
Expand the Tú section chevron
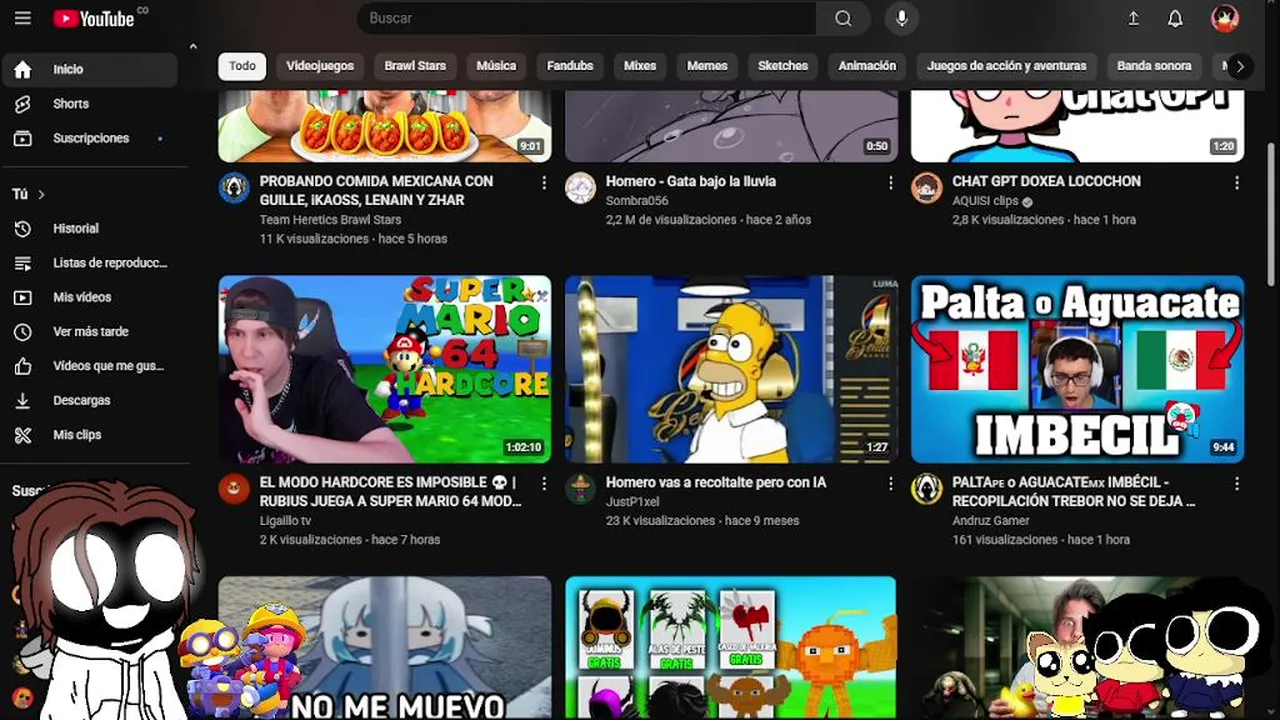[x=41, y=194]
